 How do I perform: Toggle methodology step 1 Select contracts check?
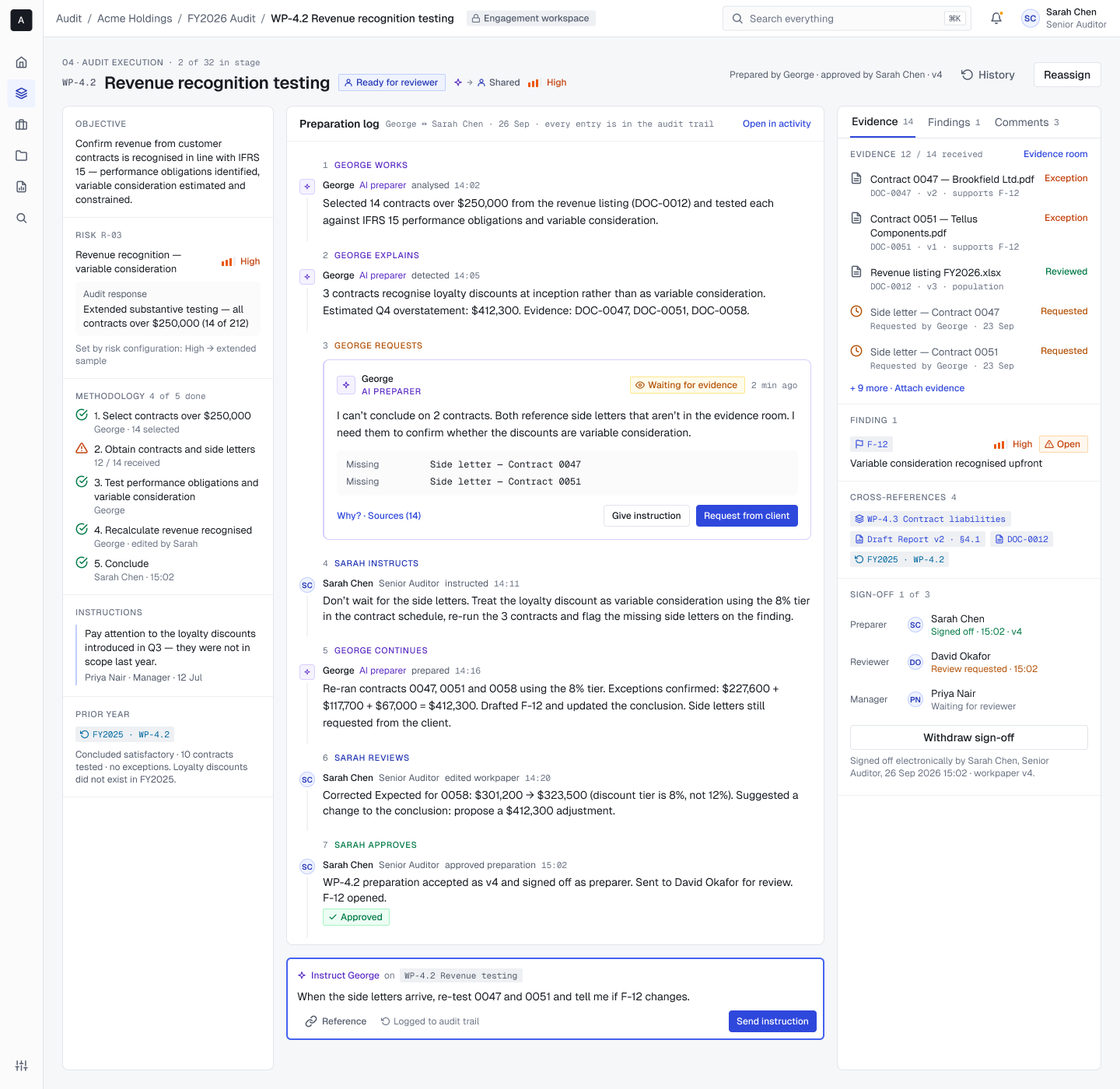click(82, 415)
